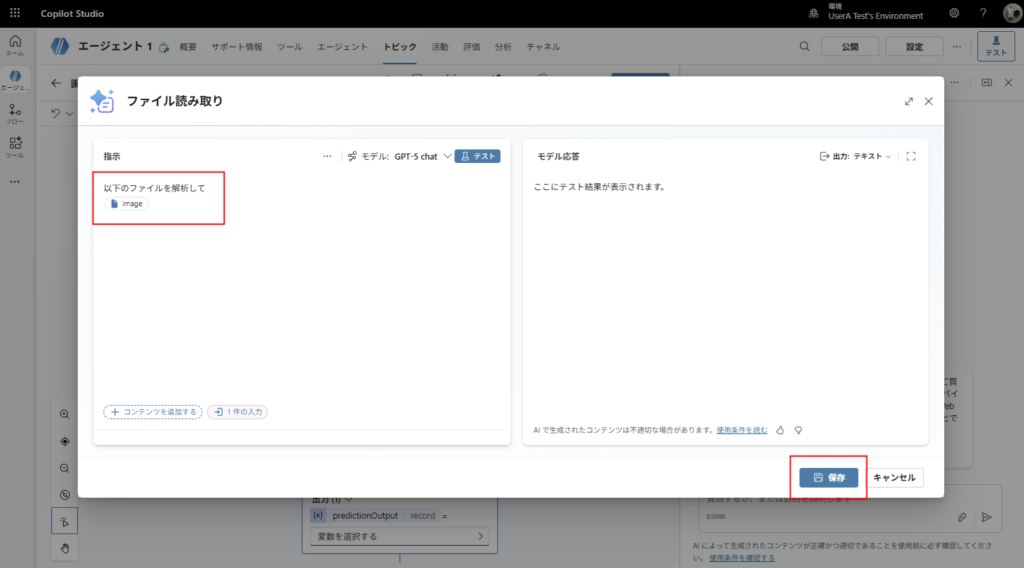
Task: Go back using the left arrow
Action: (56, 83)
